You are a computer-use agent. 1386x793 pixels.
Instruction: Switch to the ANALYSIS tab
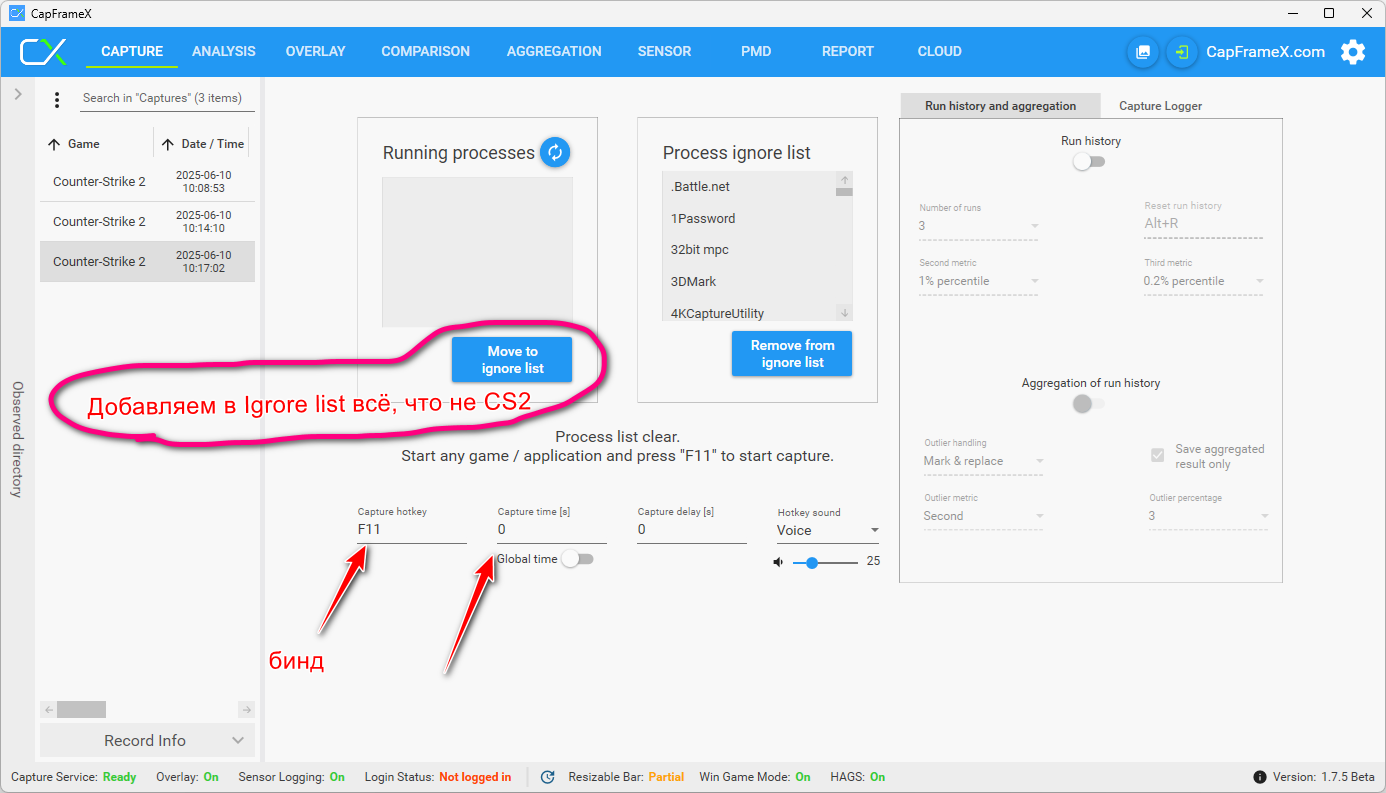click(224, 51)
